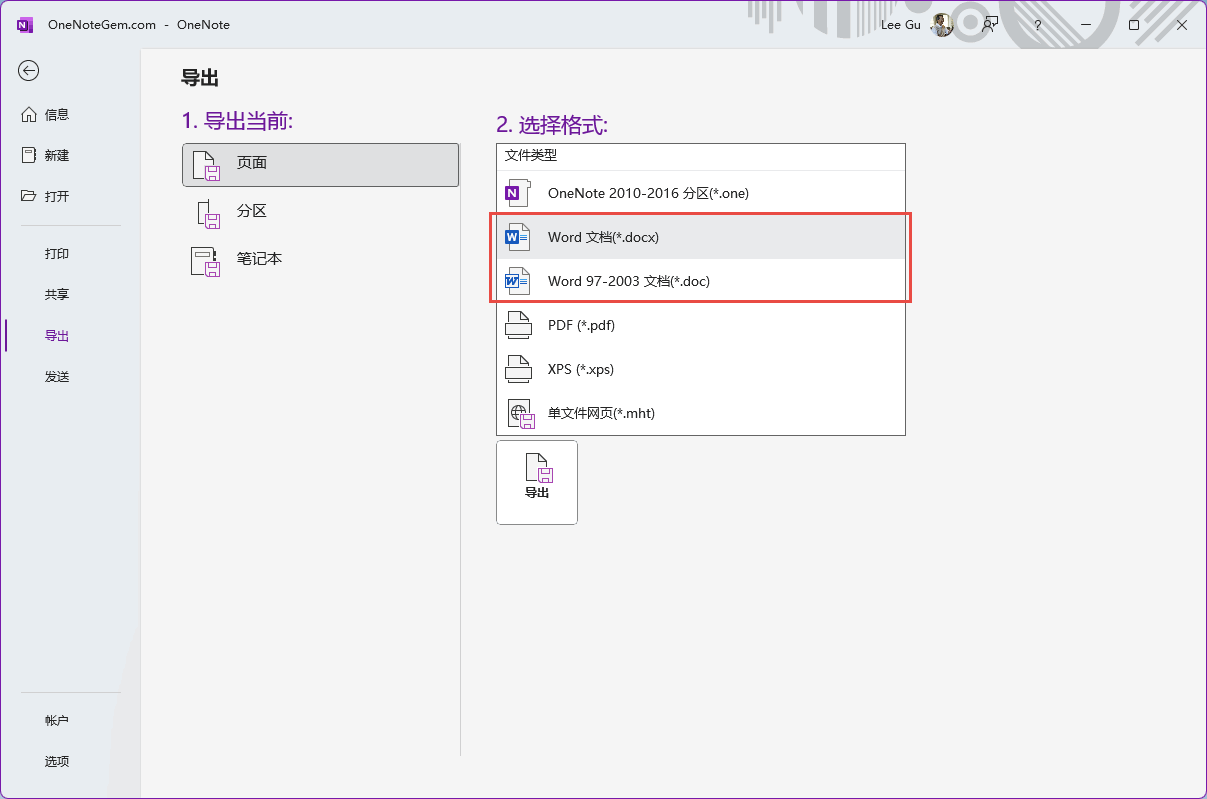Choose 页面 as export scope
The image size is (1207, 799).
pos(320,164)
